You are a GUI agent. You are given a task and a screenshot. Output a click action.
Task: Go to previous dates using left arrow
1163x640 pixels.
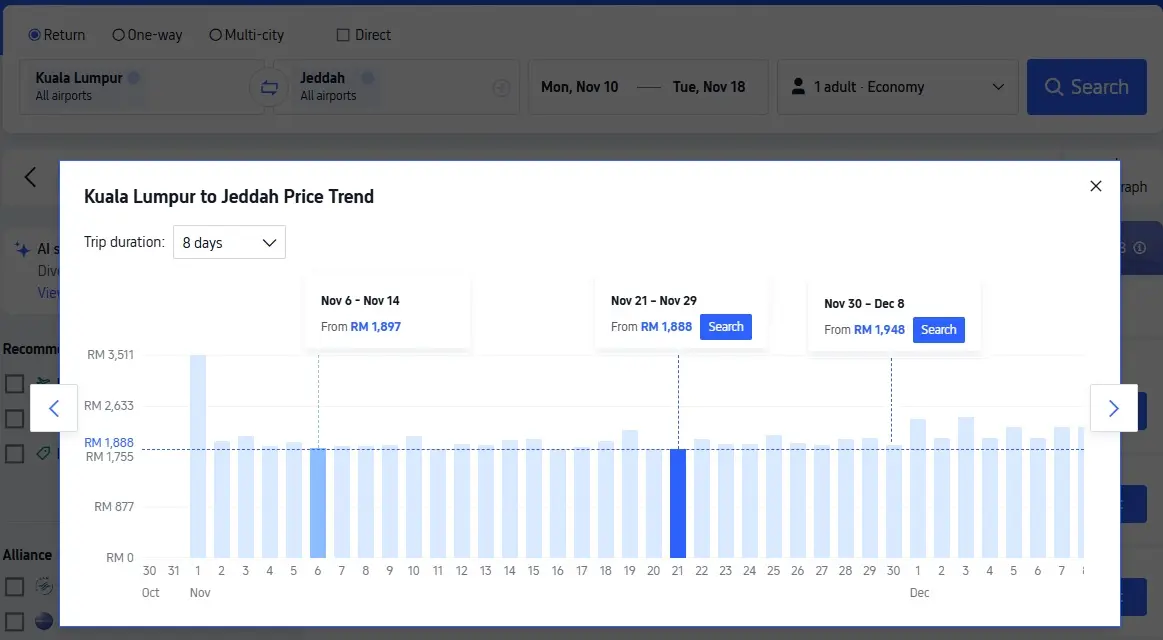point(54,408)
